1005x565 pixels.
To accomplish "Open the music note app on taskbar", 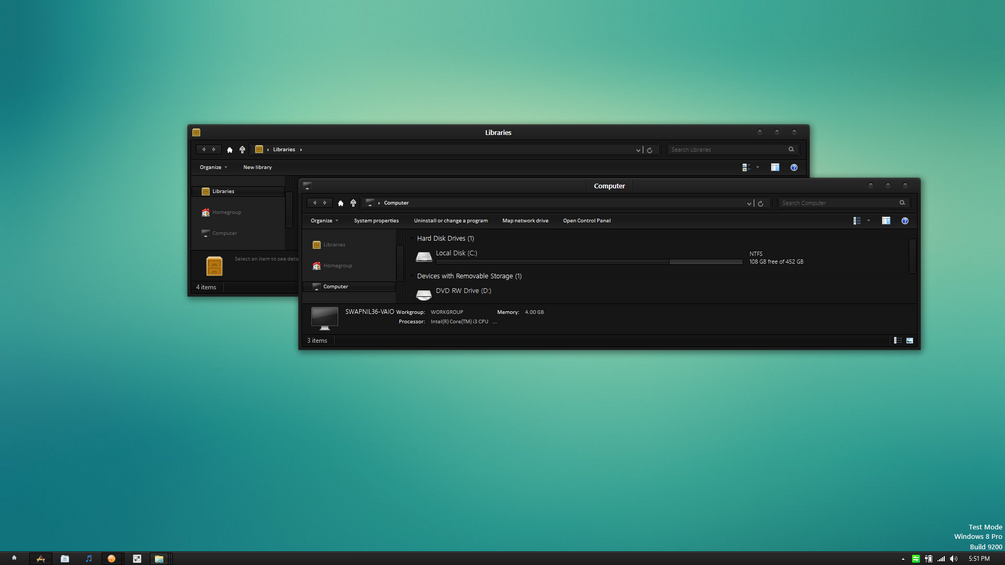I will pos(88,559).
